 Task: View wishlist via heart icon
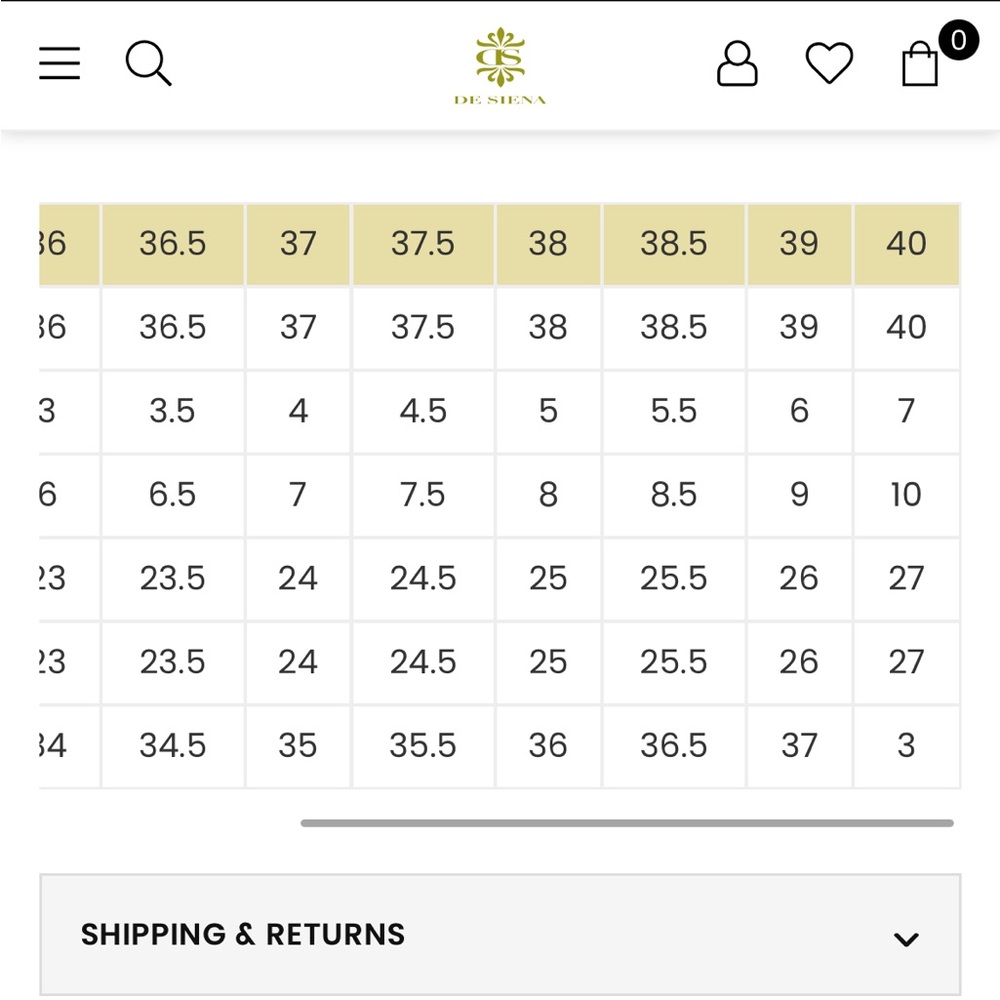pos(829,62)
